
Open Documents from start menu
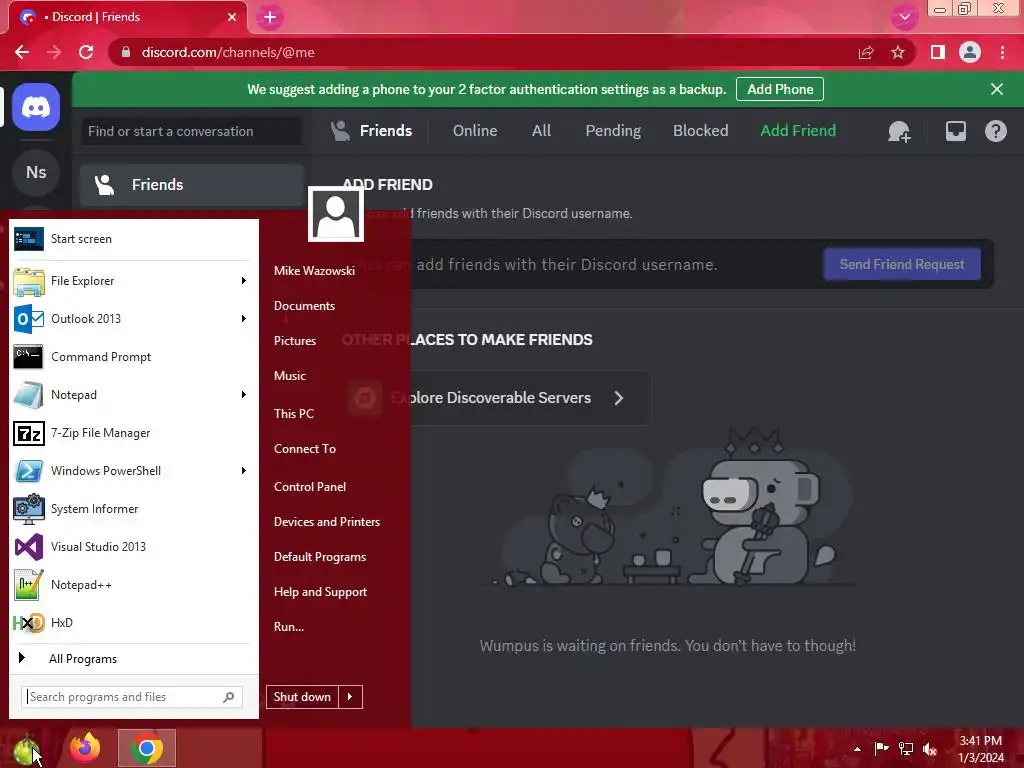[304, 306]
